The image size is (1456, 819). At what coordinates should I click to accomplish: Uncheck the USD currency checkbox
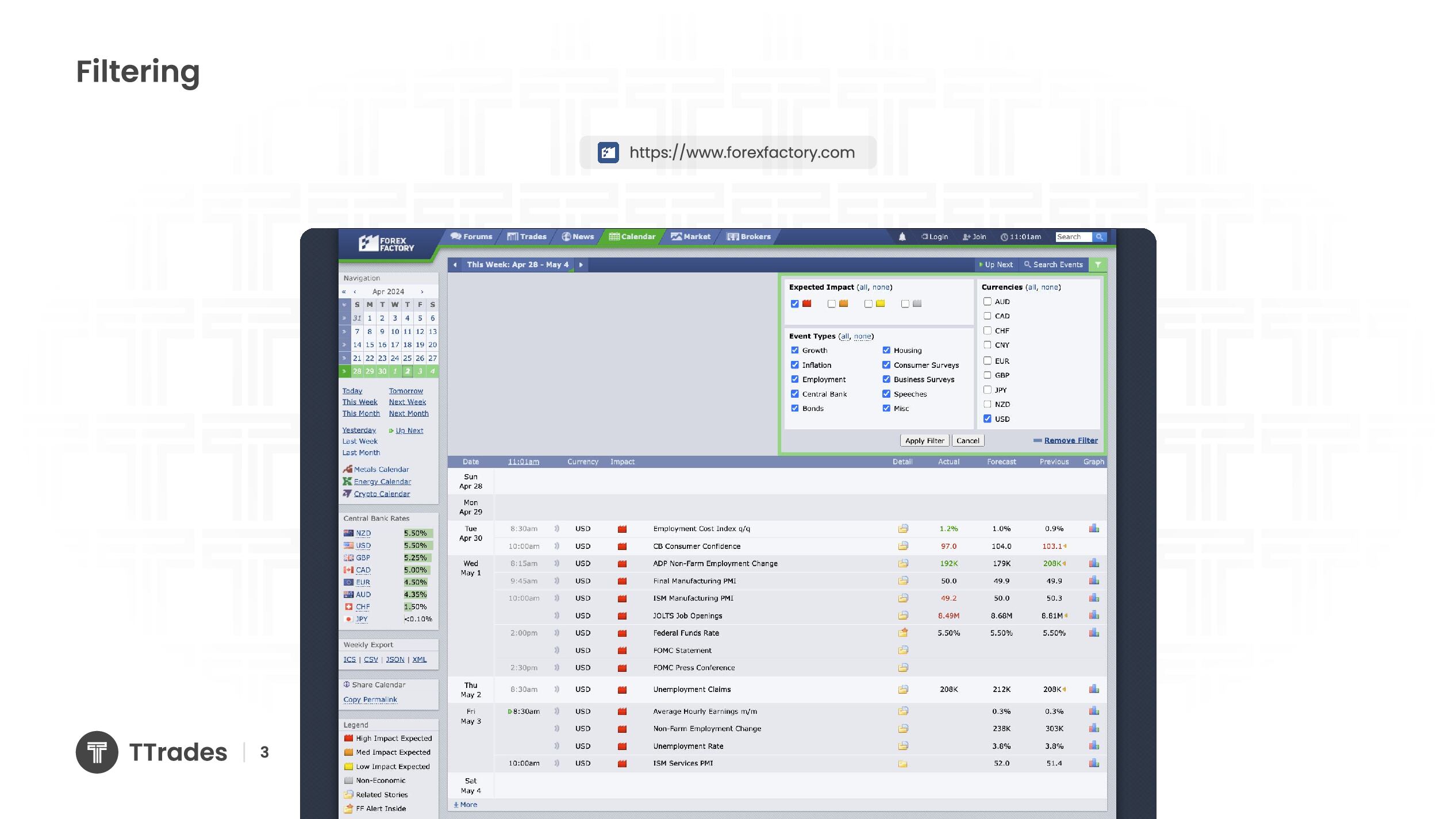coord(987,418)
